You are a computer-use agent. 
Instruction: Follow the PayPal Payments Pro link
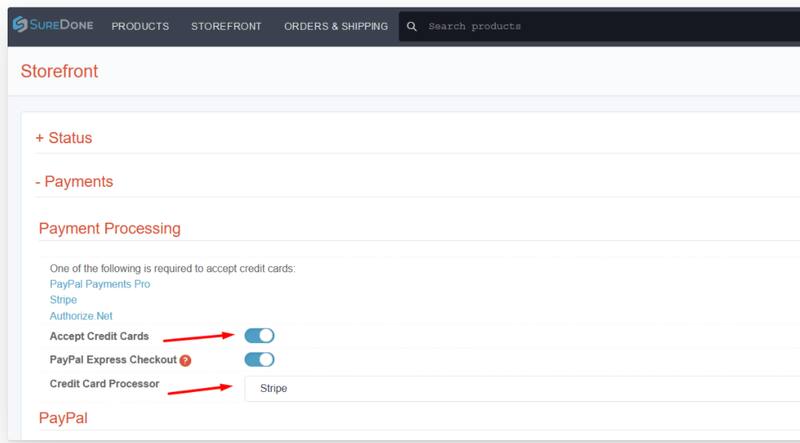pos(100,284)
